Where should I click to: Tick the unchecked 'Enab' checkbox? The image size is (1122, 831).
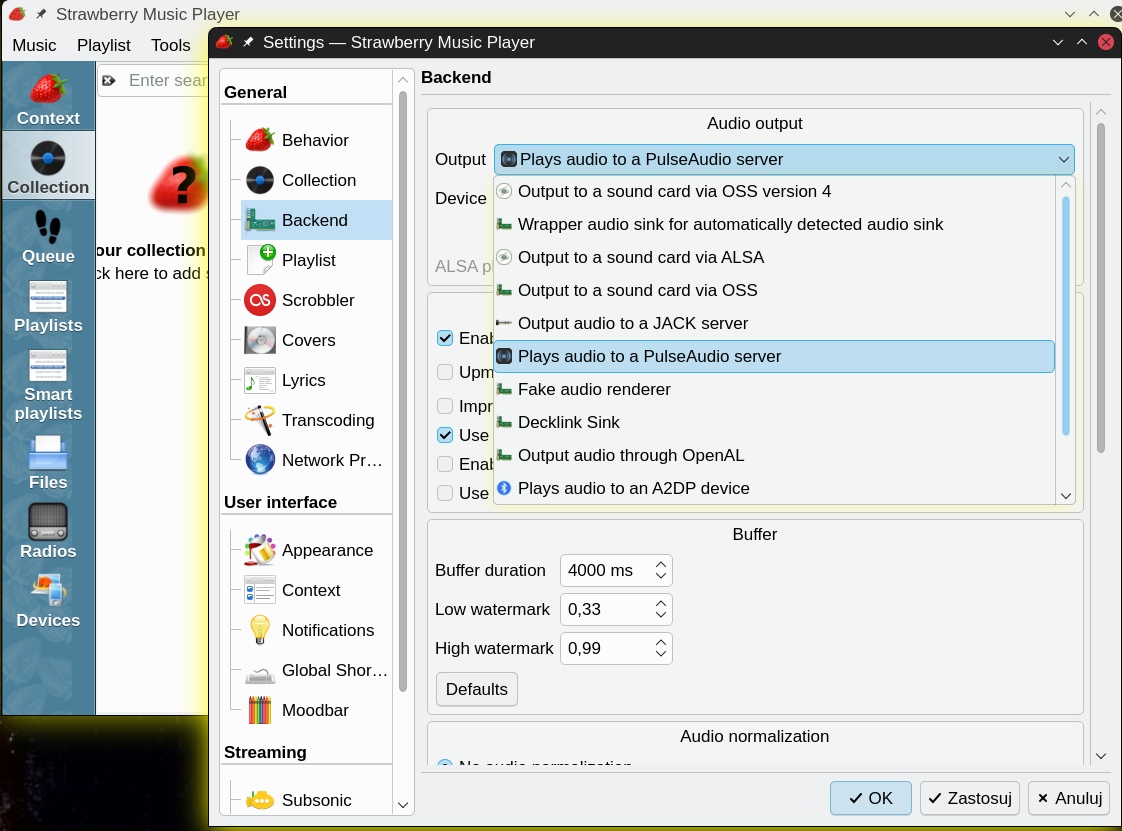pyautogui.click(x=445, y=464)
